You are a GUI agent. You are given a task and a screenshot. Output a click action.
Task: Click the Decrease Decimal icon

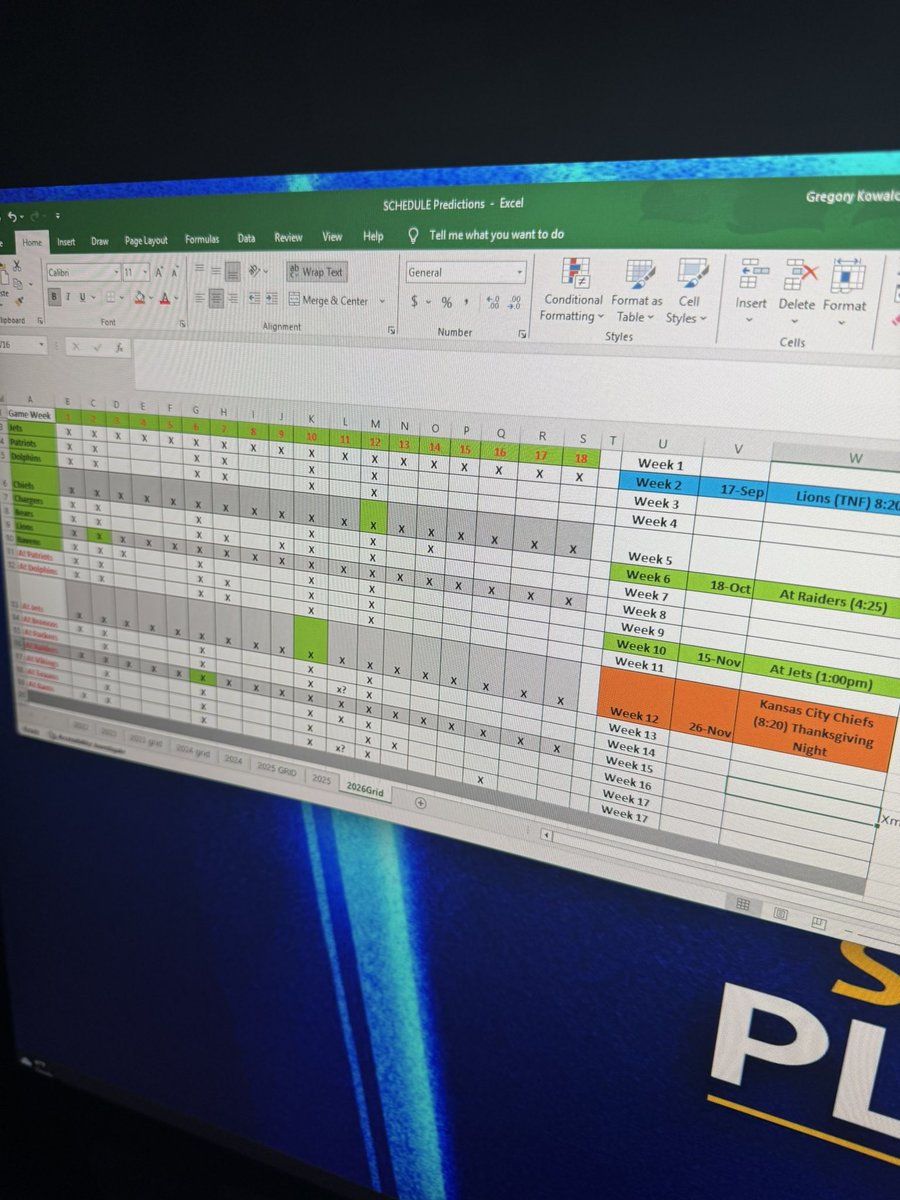(515, 303)
